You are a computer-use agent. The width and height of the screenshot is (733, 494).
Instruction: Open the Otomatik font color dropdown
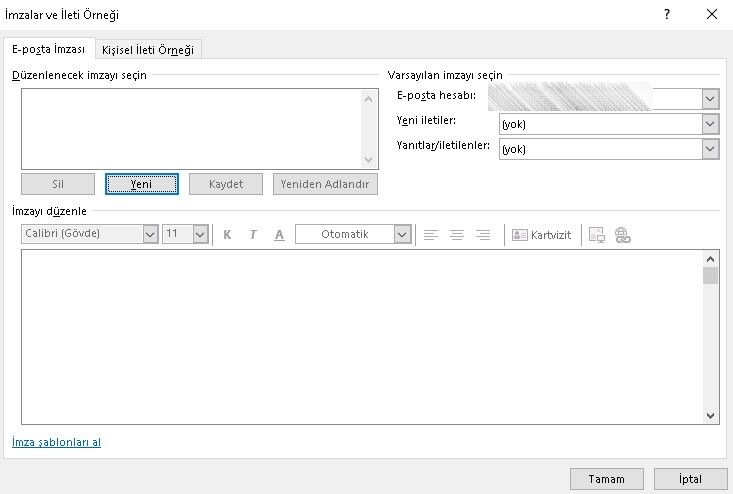pyautogui.click(x=402, y=234)
